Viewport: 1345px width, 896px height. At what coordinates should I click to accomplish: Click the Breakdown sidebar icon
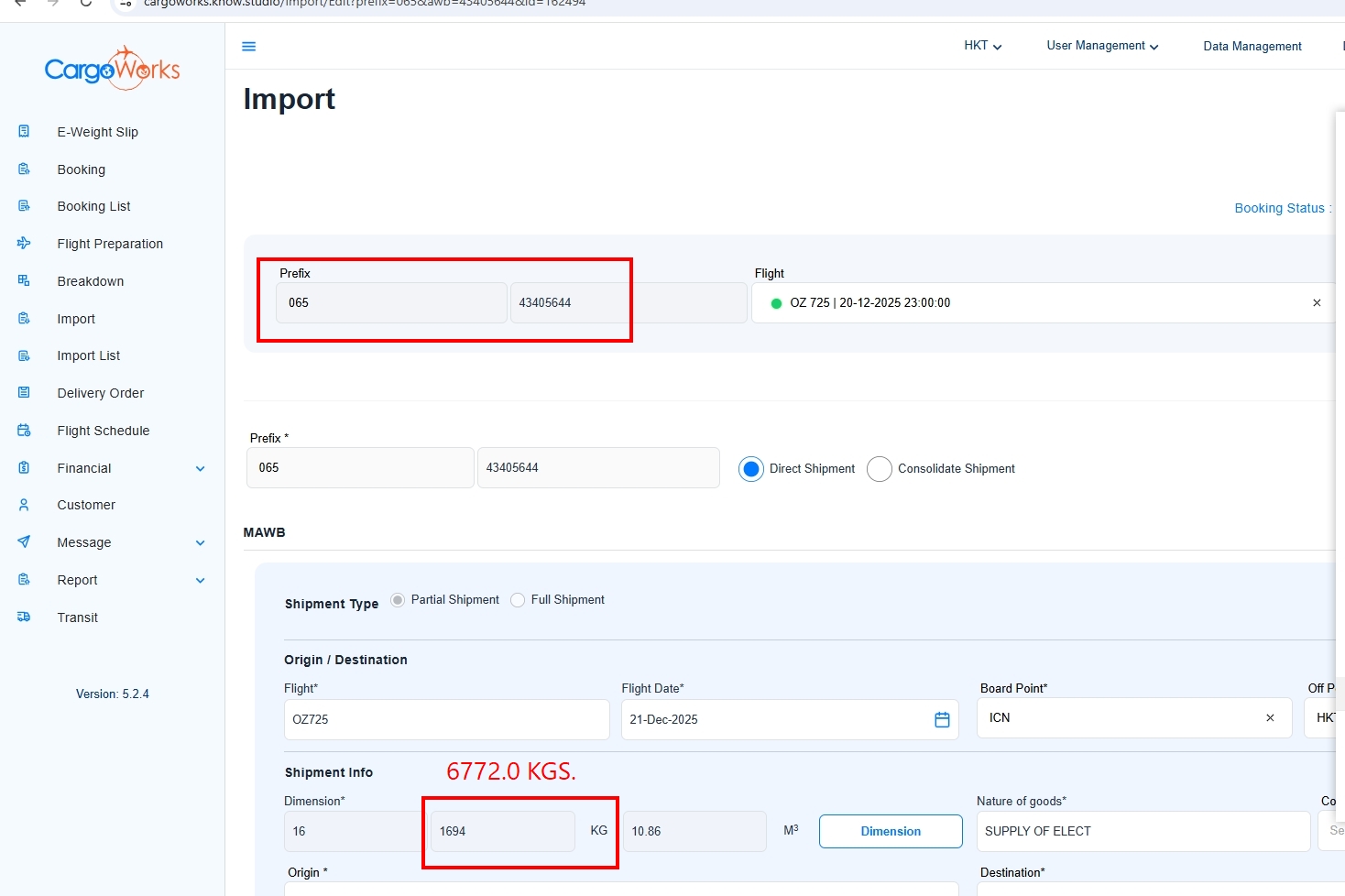[x=25, y=281]
